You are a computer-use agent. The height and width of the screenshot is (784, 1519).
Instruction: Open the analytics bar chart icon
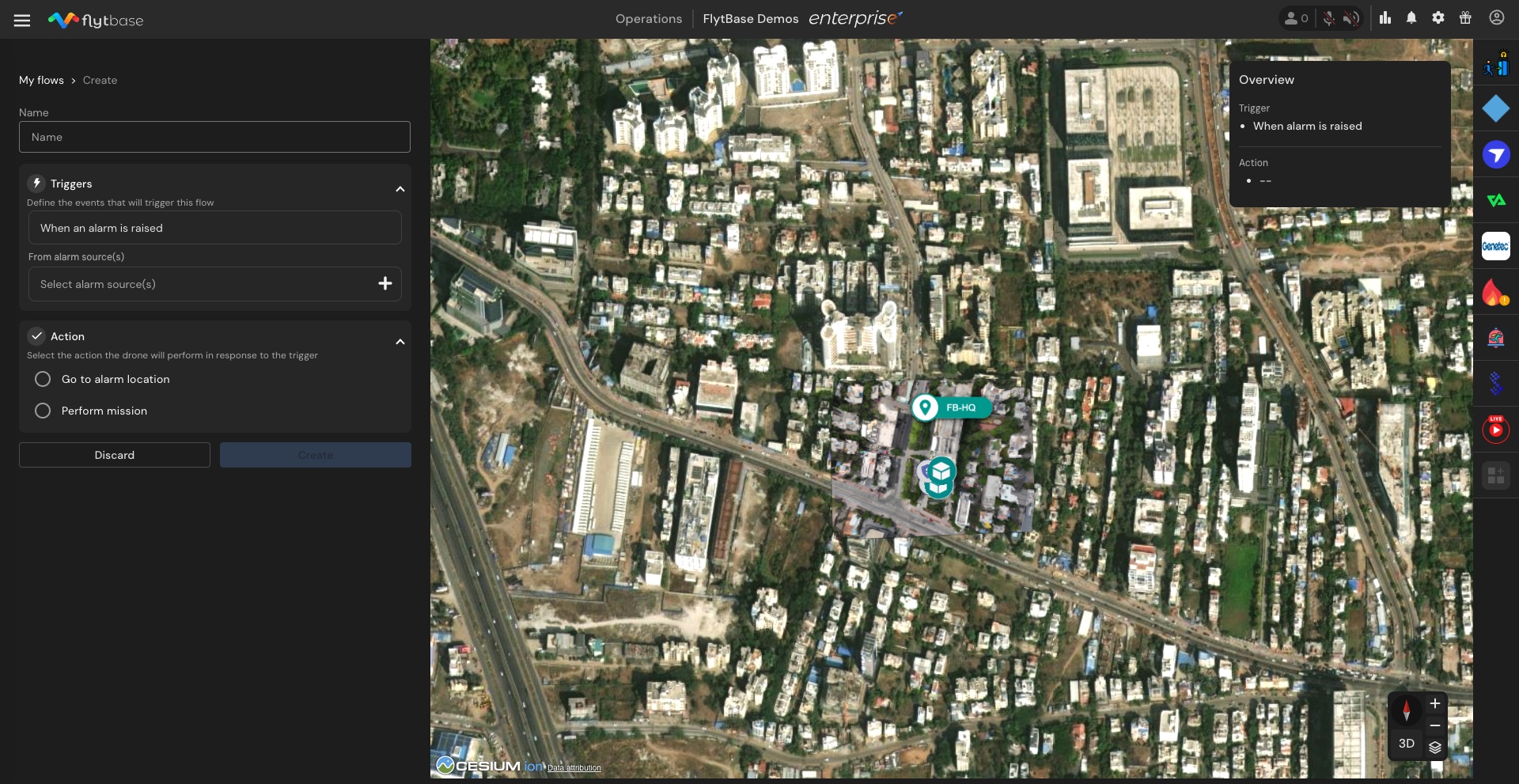1385,18
